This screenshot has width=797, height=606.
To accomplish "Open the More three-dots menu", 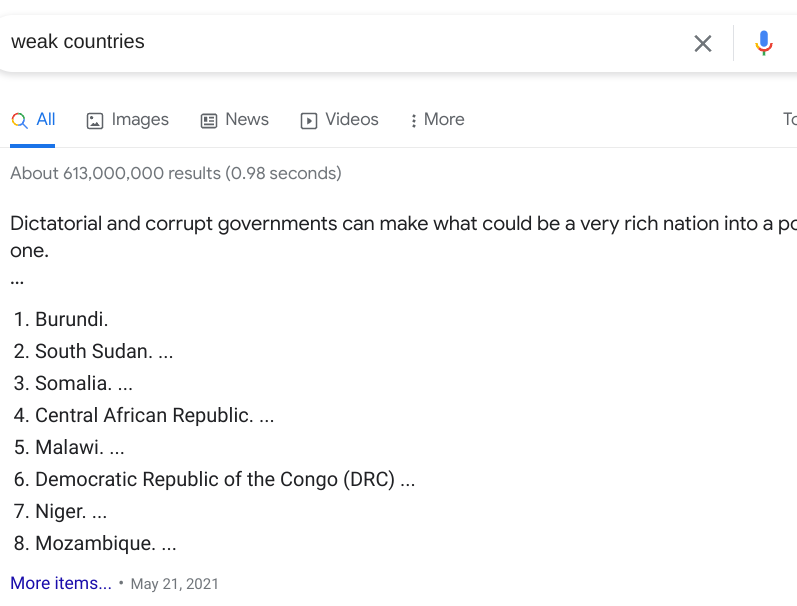I will click(437, 119).
